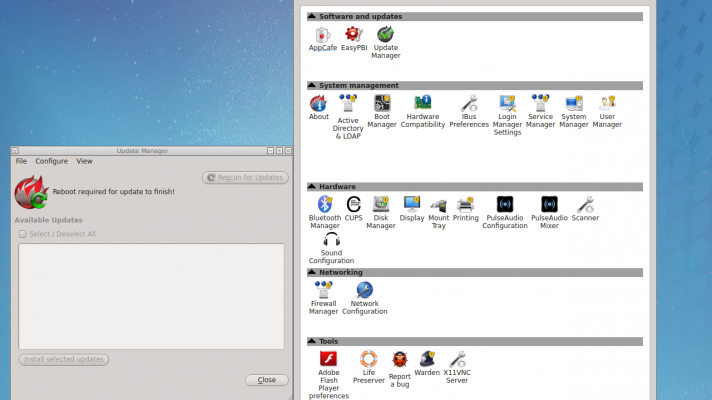Screen dimensions: 712x400
Task: Open the Firewall Manager
Action: [323, 291]
